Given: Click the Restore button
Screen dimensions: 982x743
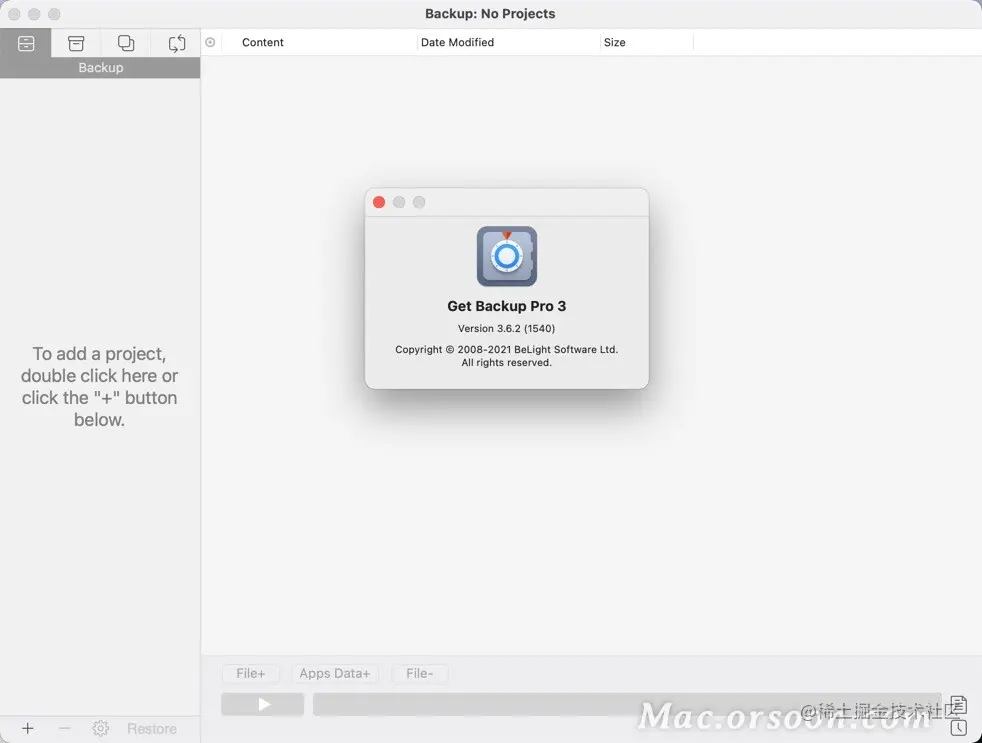Looking at the screenshot, I should (x=152, y=729).
